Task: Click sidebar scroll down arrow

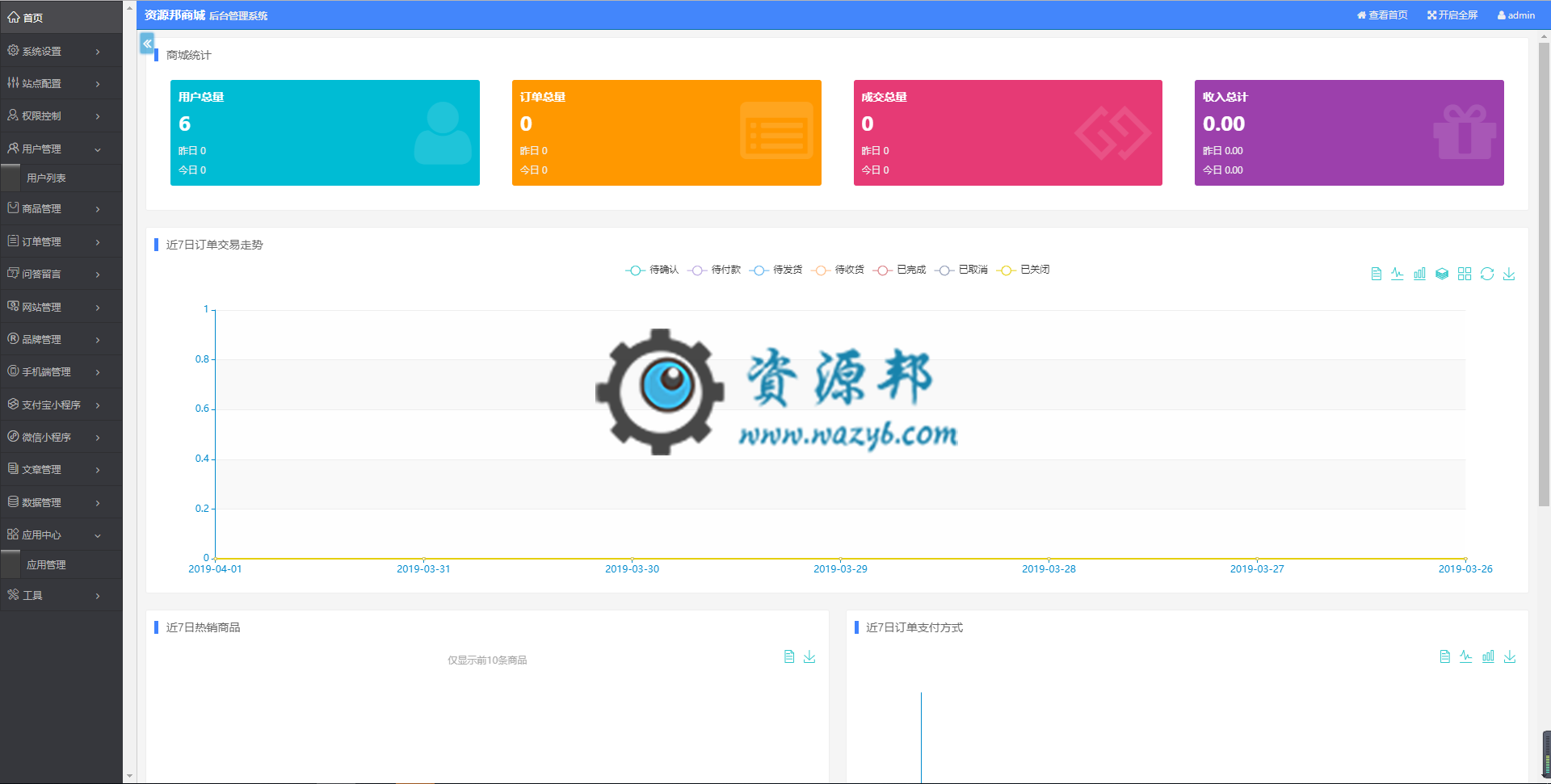Action: 129,776
